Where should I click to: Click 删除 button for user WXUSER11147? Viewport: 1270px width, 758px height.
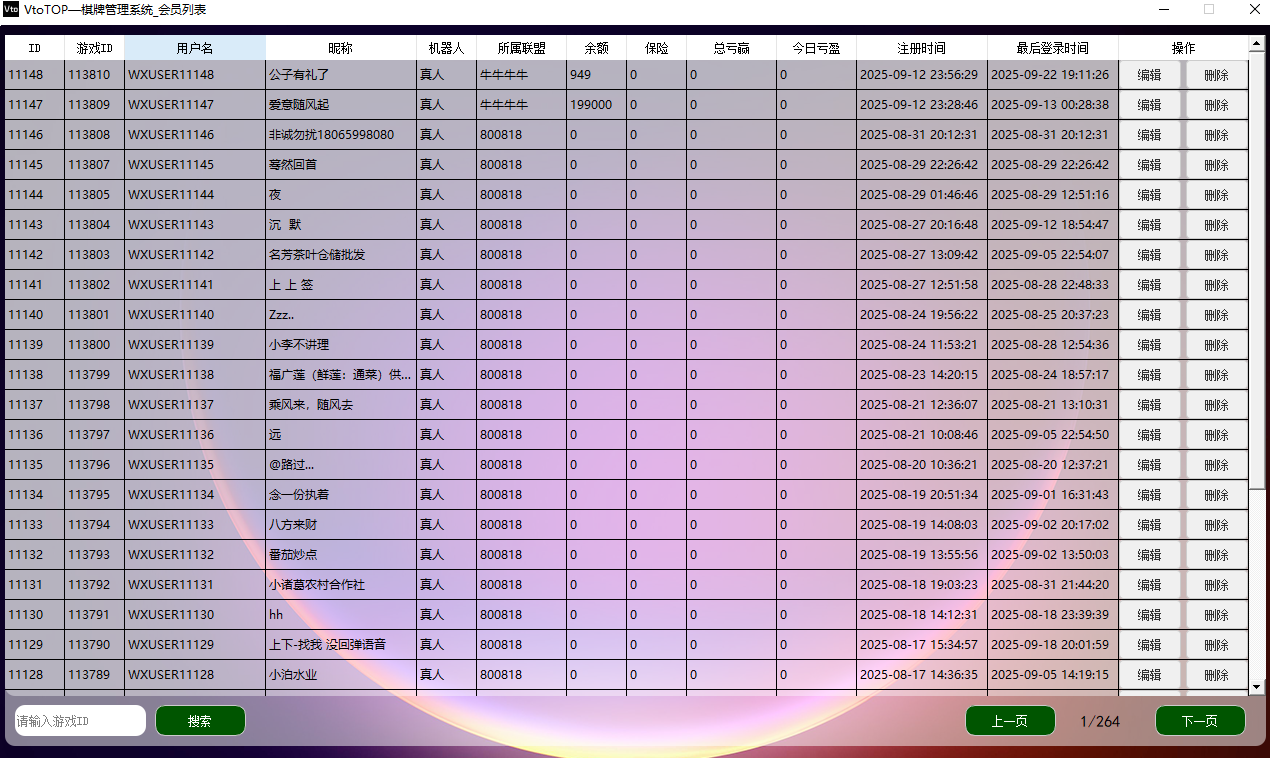point(1216,105)
